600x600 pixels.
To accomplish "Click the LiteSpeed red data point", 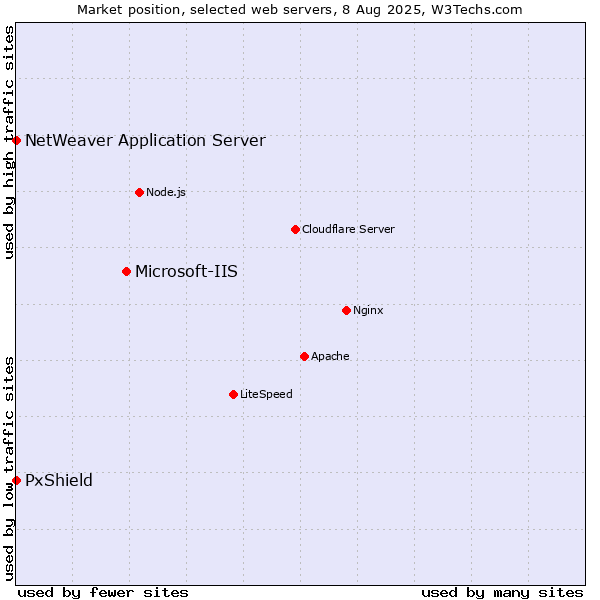I will point(234,395).
